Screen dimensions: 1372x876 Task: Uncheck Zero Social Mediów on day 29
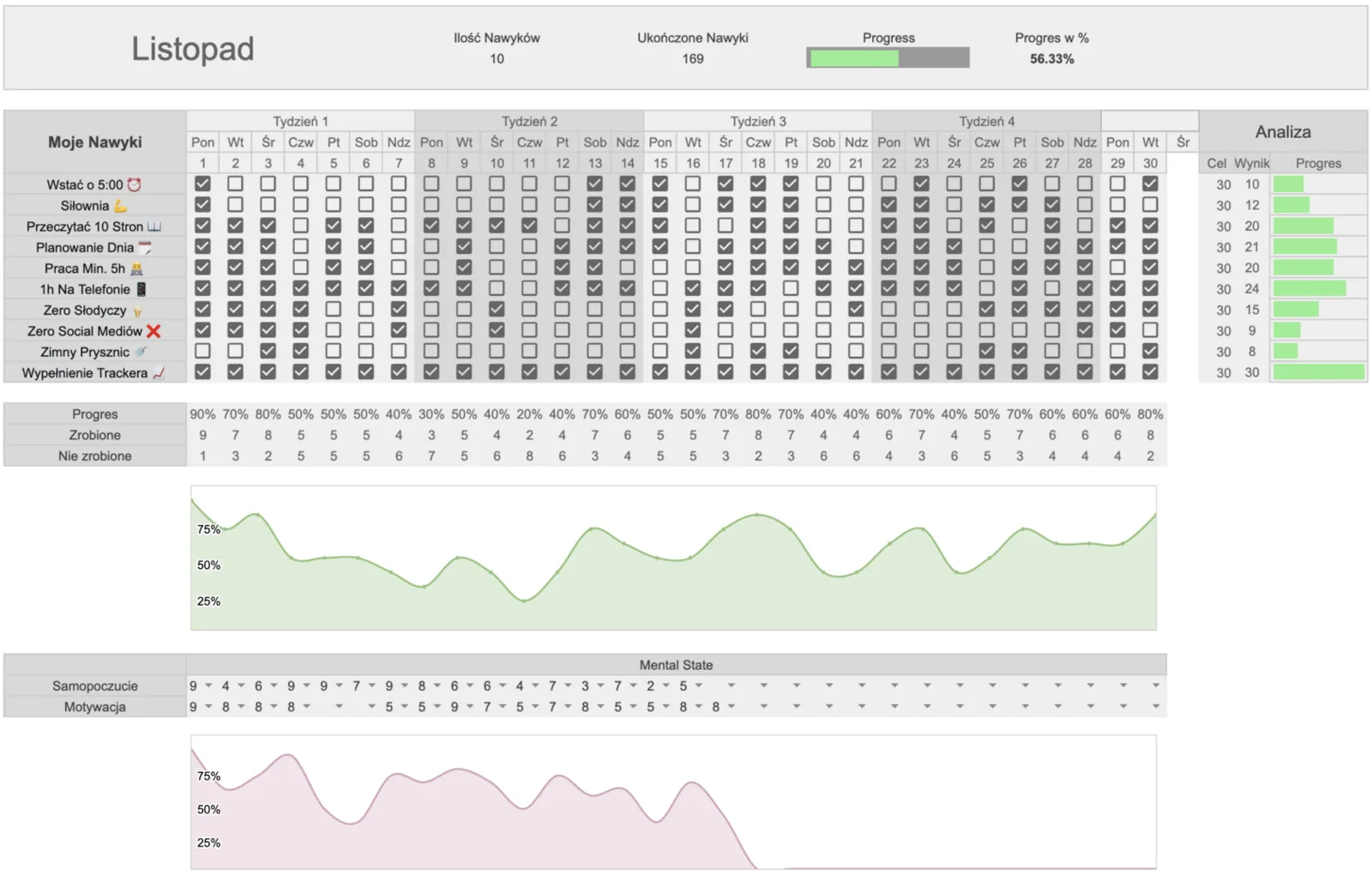coord(1117,329)
